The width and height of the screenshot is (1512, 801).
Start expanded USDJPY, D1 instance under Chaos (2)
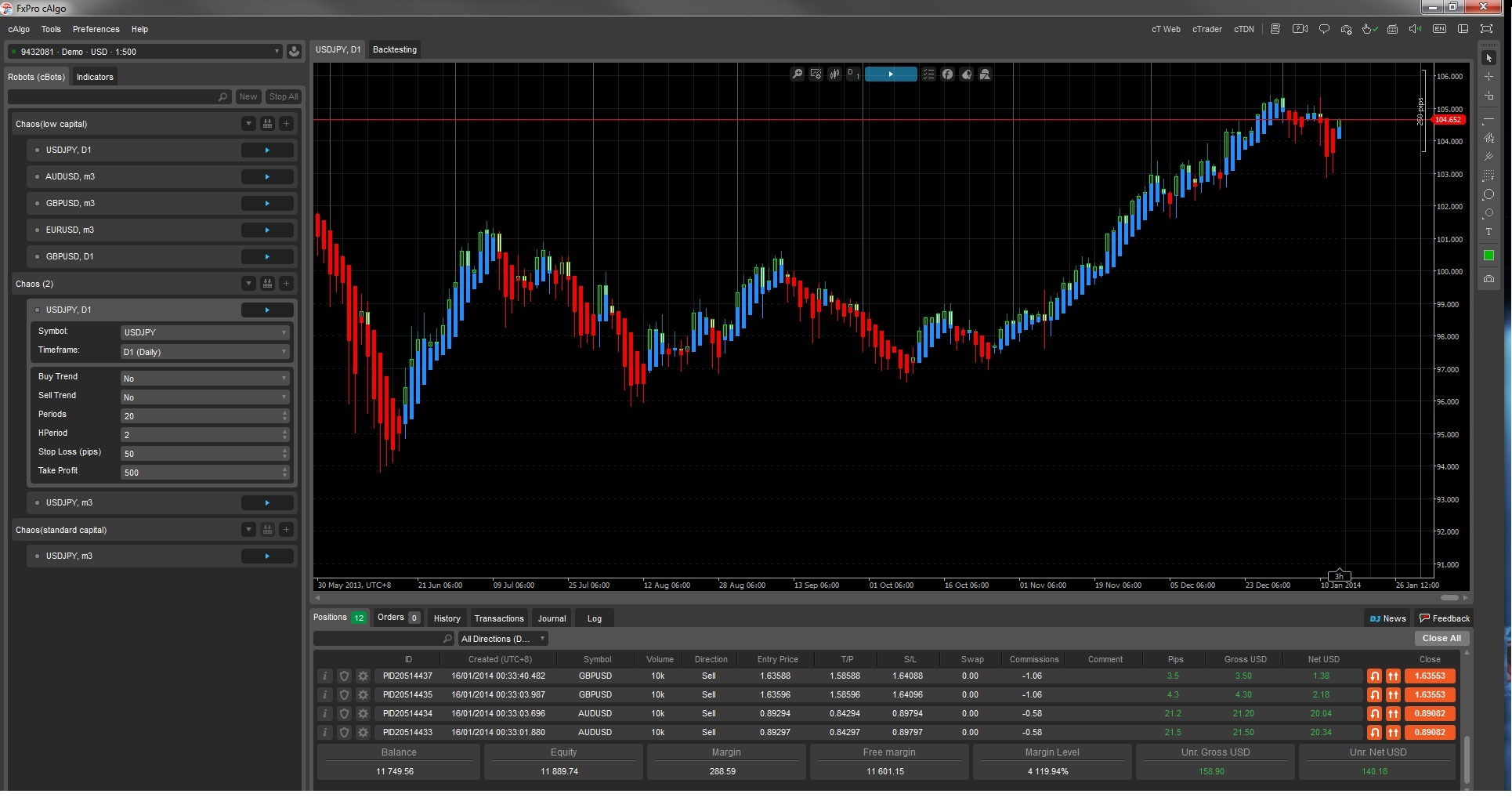pos(267,310)
